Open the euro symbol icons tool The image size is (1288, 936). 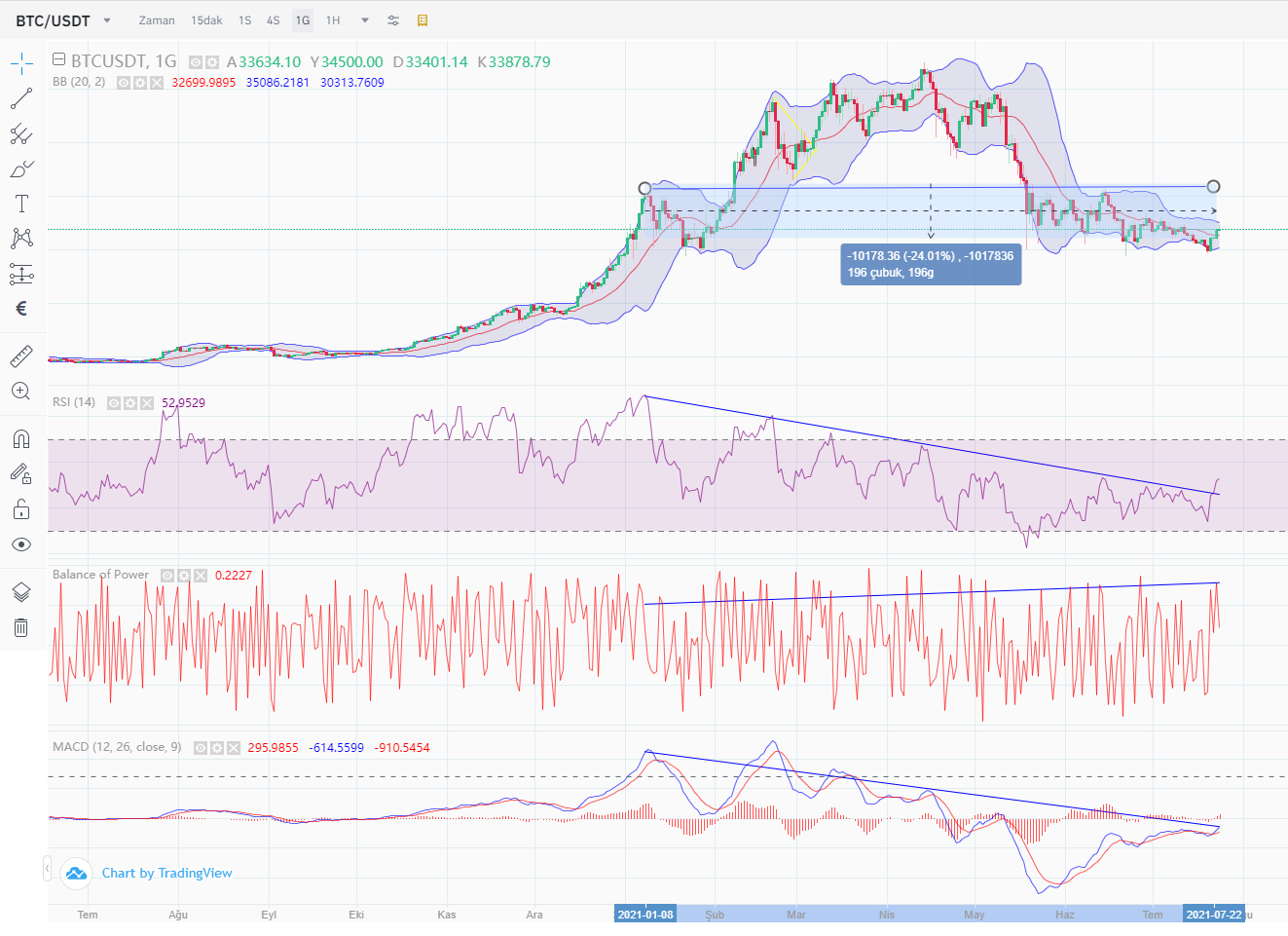[x=21, y=309]
